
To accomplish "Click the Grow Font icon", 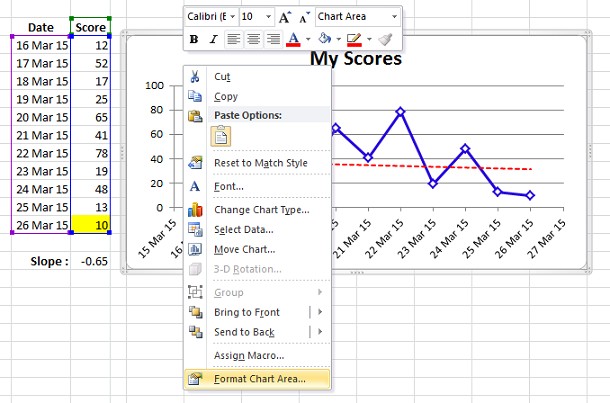I will pyautogui.click(x=285, y=17).
